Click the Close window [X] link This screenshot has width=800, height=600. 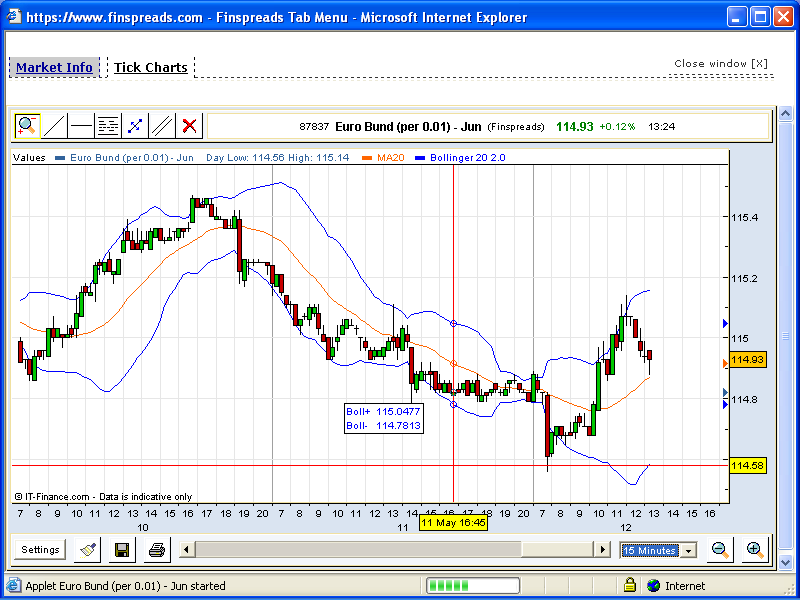pos(720,64)
